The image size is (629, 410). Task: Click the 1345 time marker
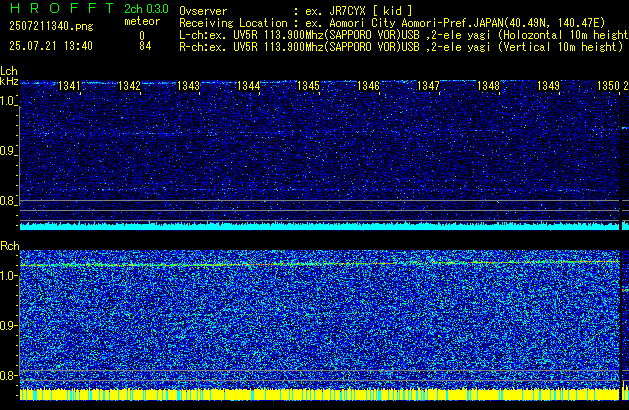coord(308,86)
